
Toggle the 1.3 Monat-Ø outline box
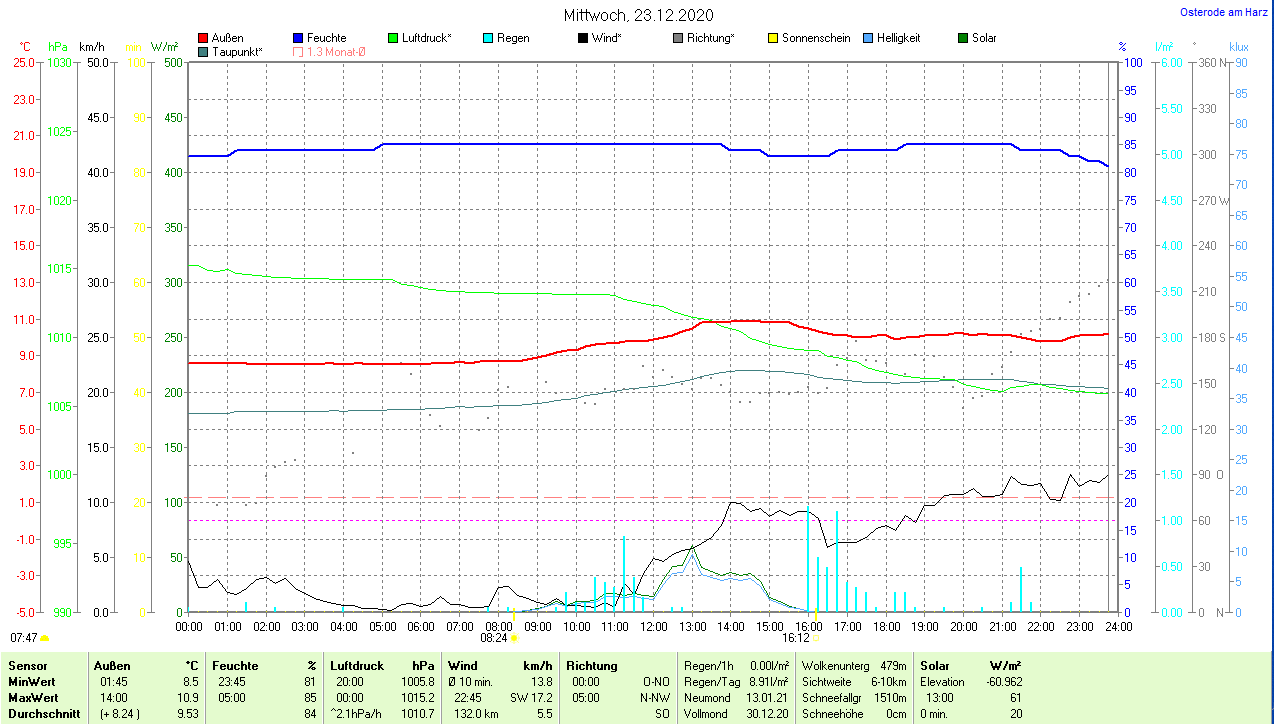(298, 52)
